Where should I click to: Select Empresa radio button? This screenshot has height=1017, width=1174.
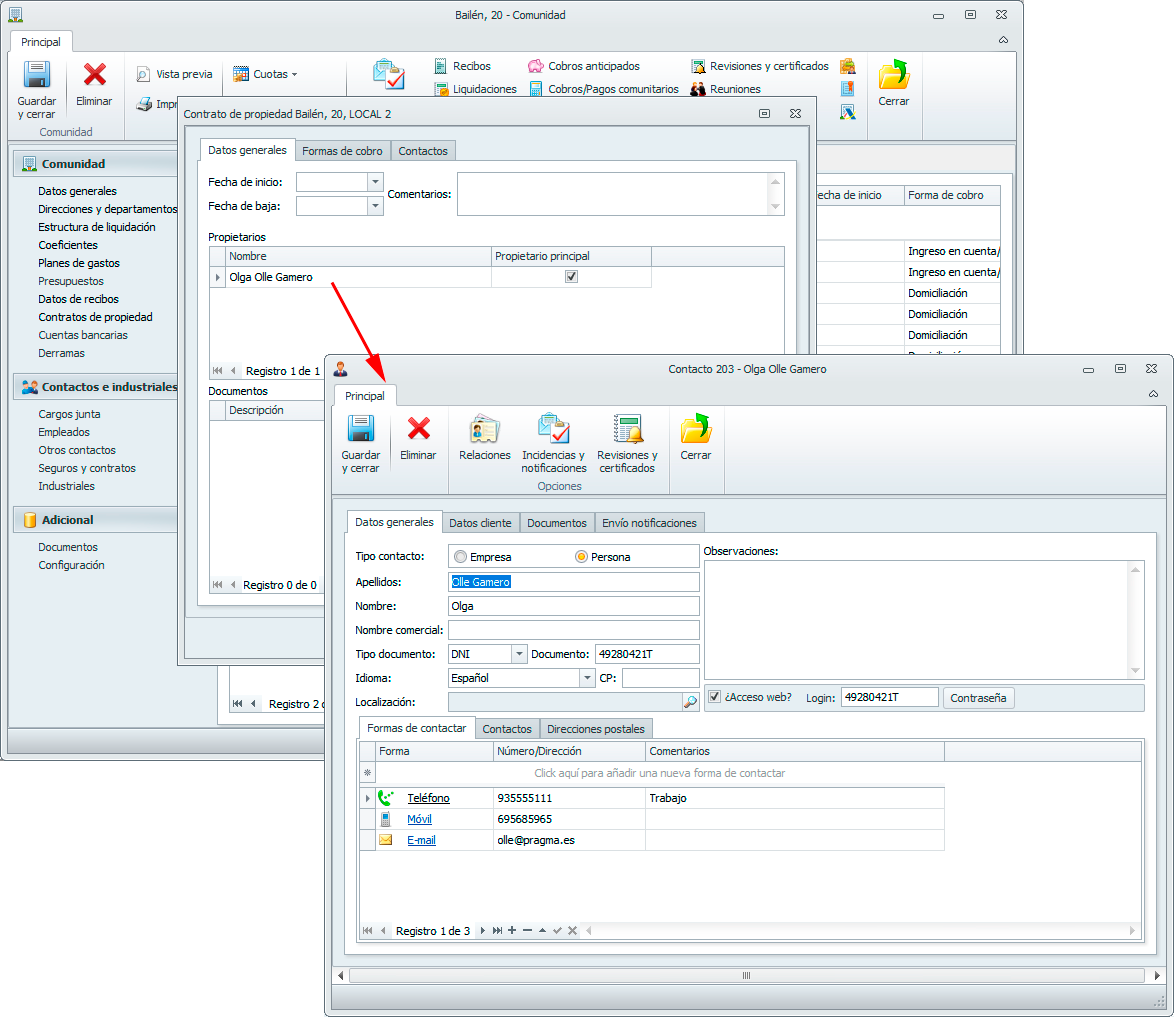tap(460, 556)
